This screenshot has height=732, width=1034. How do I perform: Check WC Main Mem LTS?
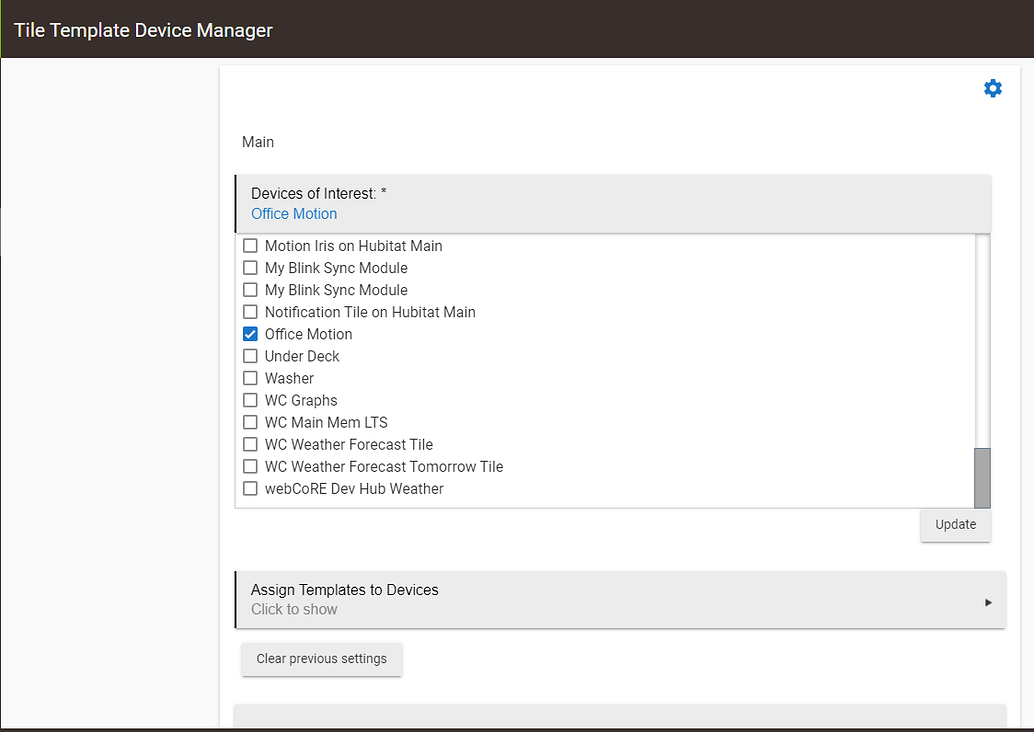[x=249, y=421]
